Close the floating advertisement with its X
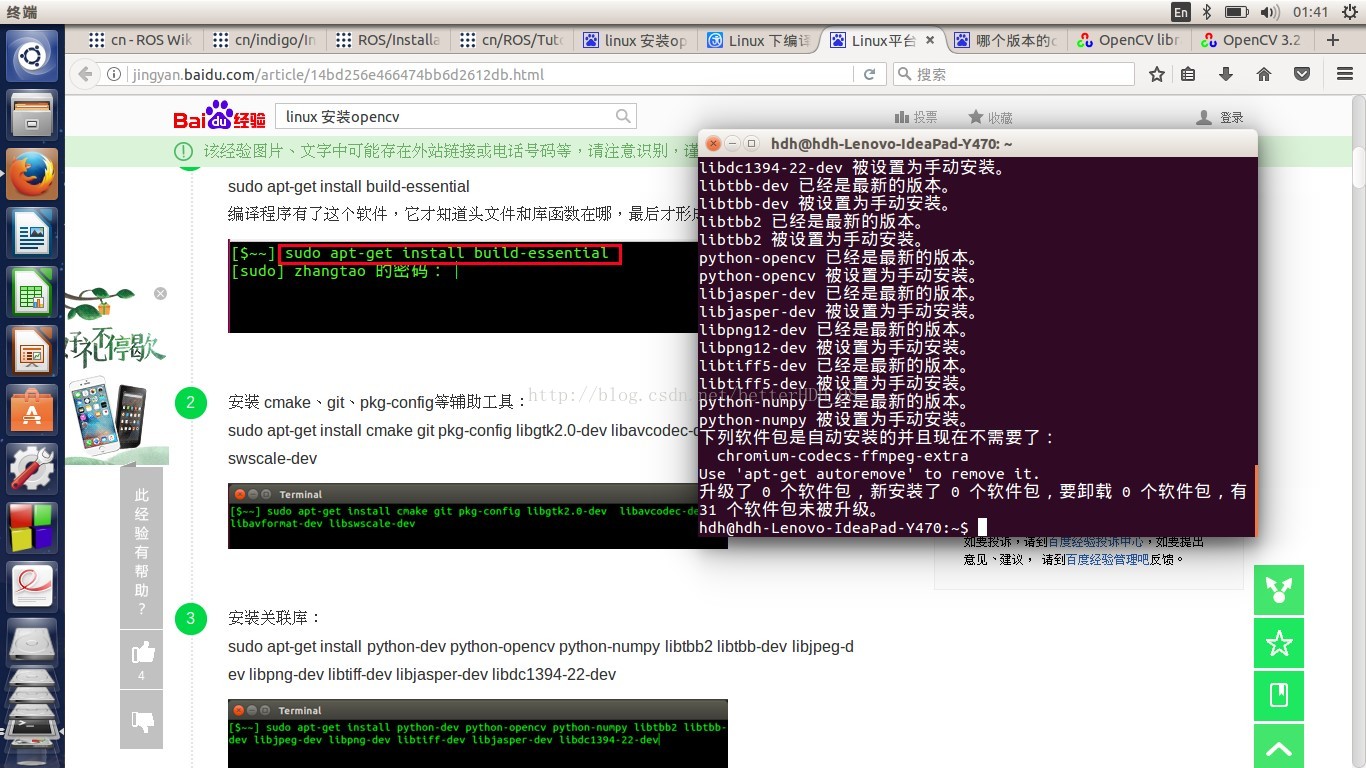Screen dimensions: 1366x768 click(160, 293)
